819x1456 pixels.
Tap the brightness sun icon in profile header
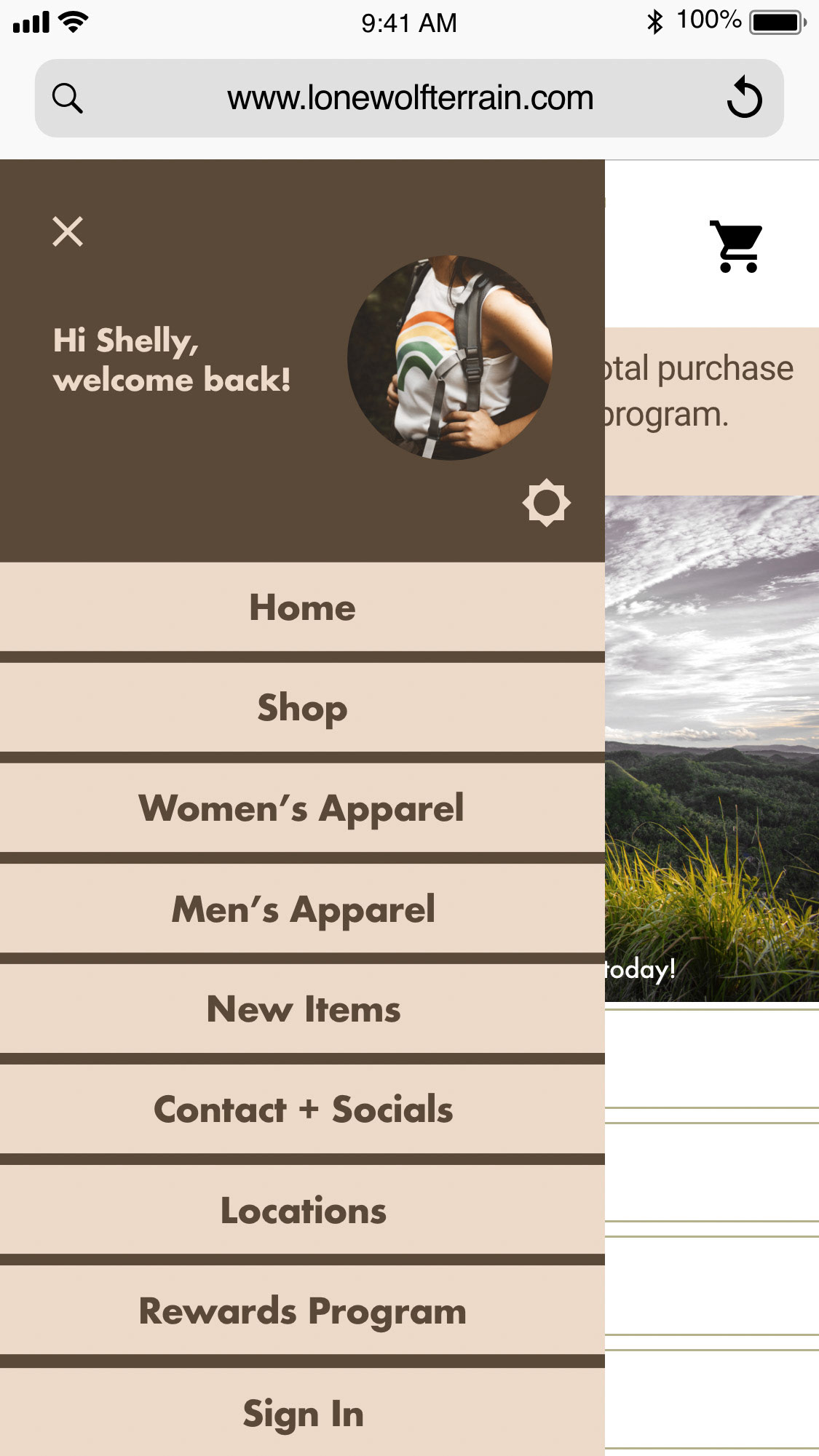click(x=546, y=503)
